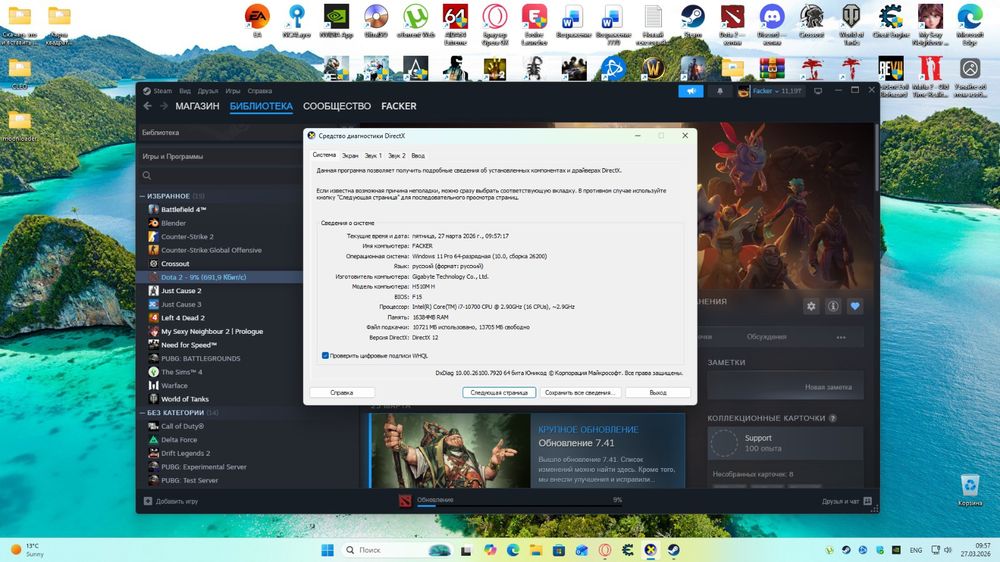Open File Explorer from the taskbar
Screen dimensions: 1000x562
(536, 550)
